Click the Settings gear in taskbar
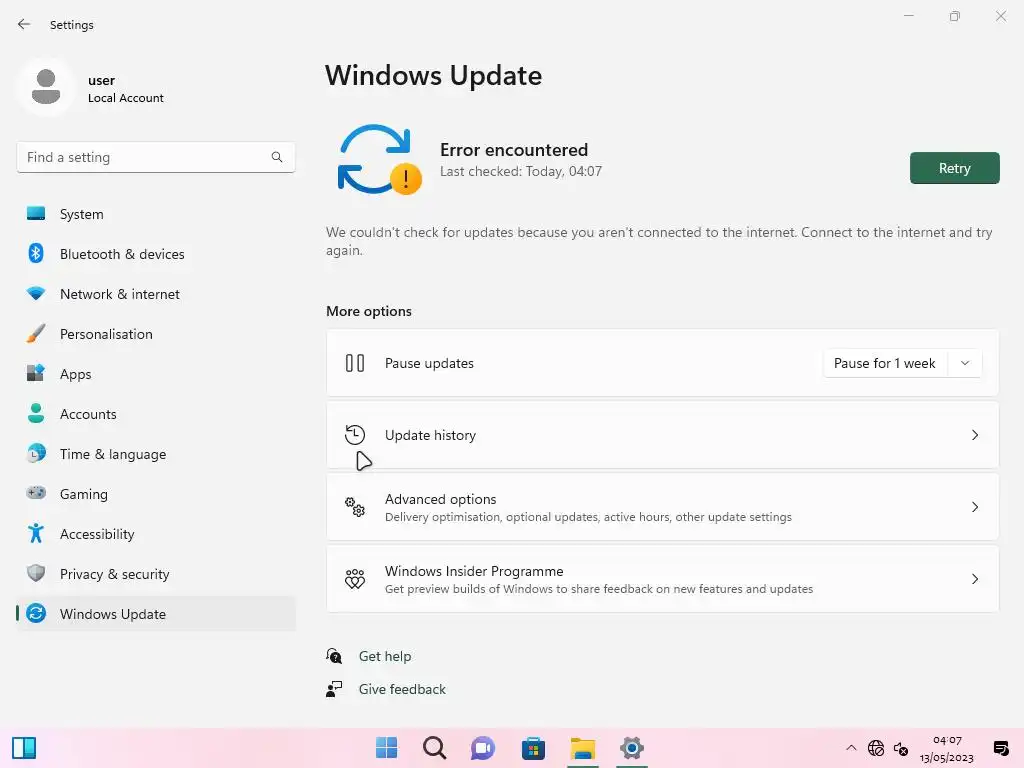 [632, 748]
